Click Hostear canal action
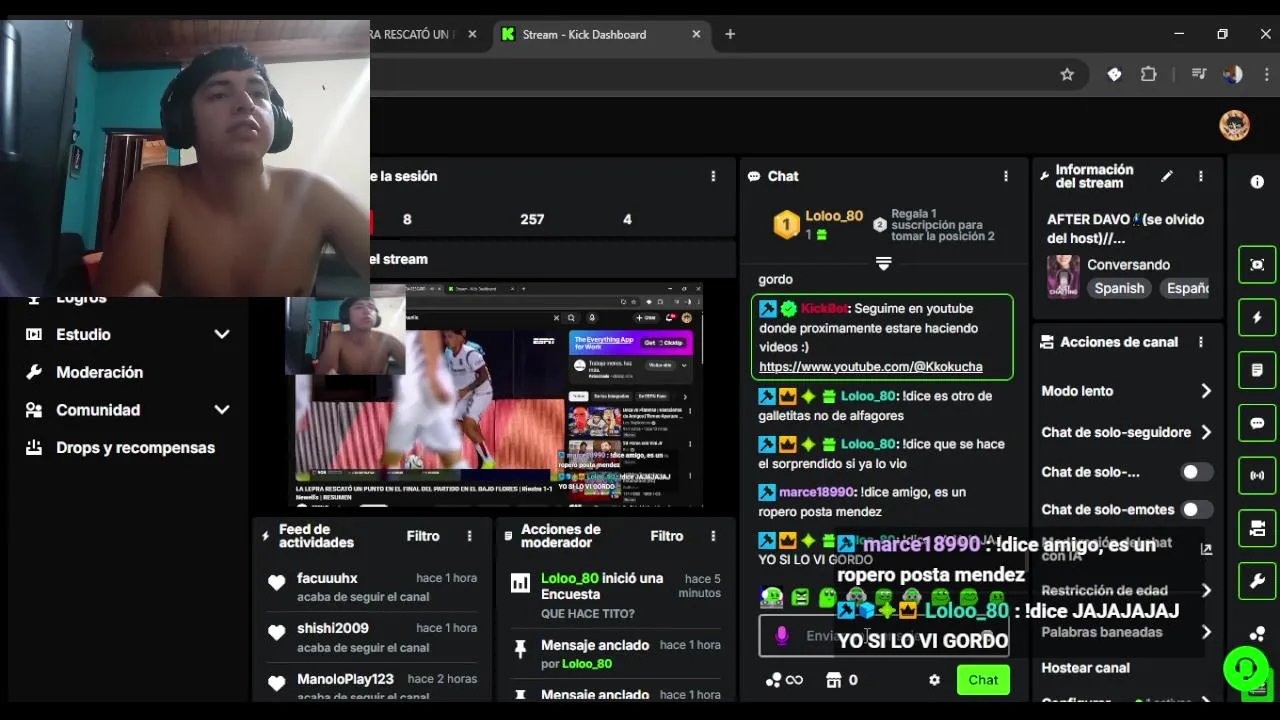This screenshot has width=1280, height=720. 1085,668
